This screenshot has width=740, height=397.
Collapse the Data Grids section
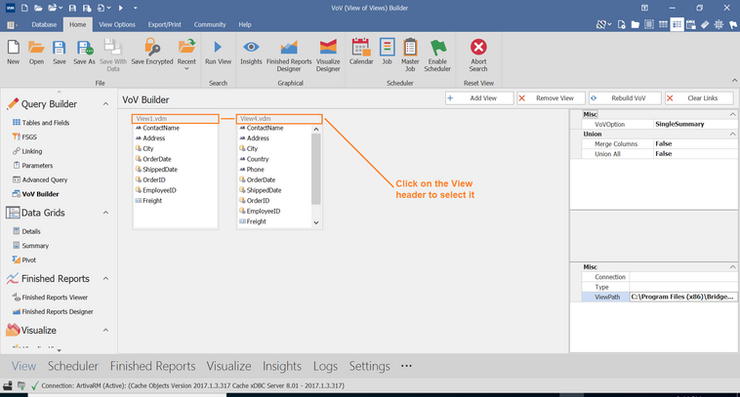(x=106, y=213)
